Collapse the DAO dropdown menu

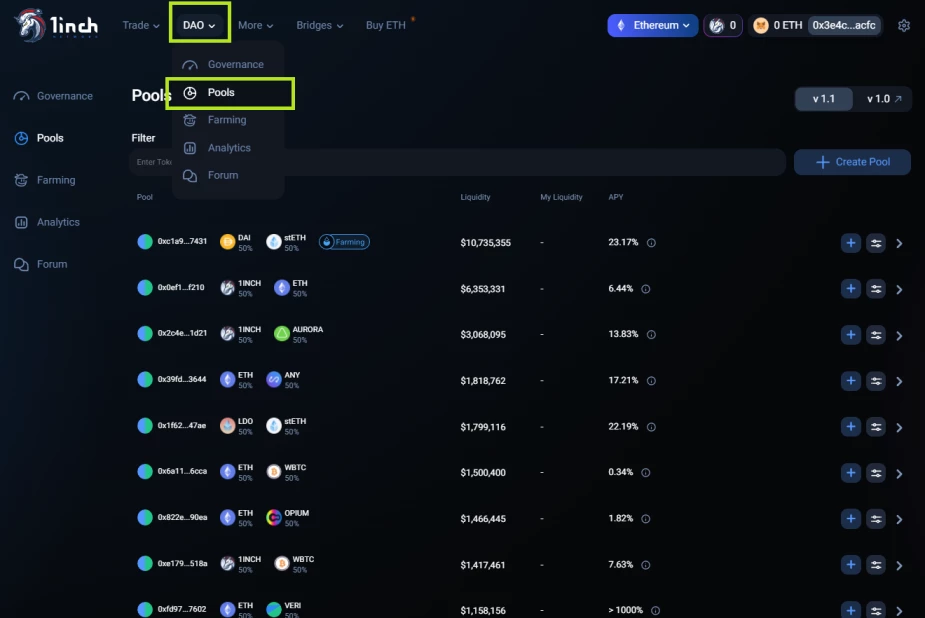[199, 25]
